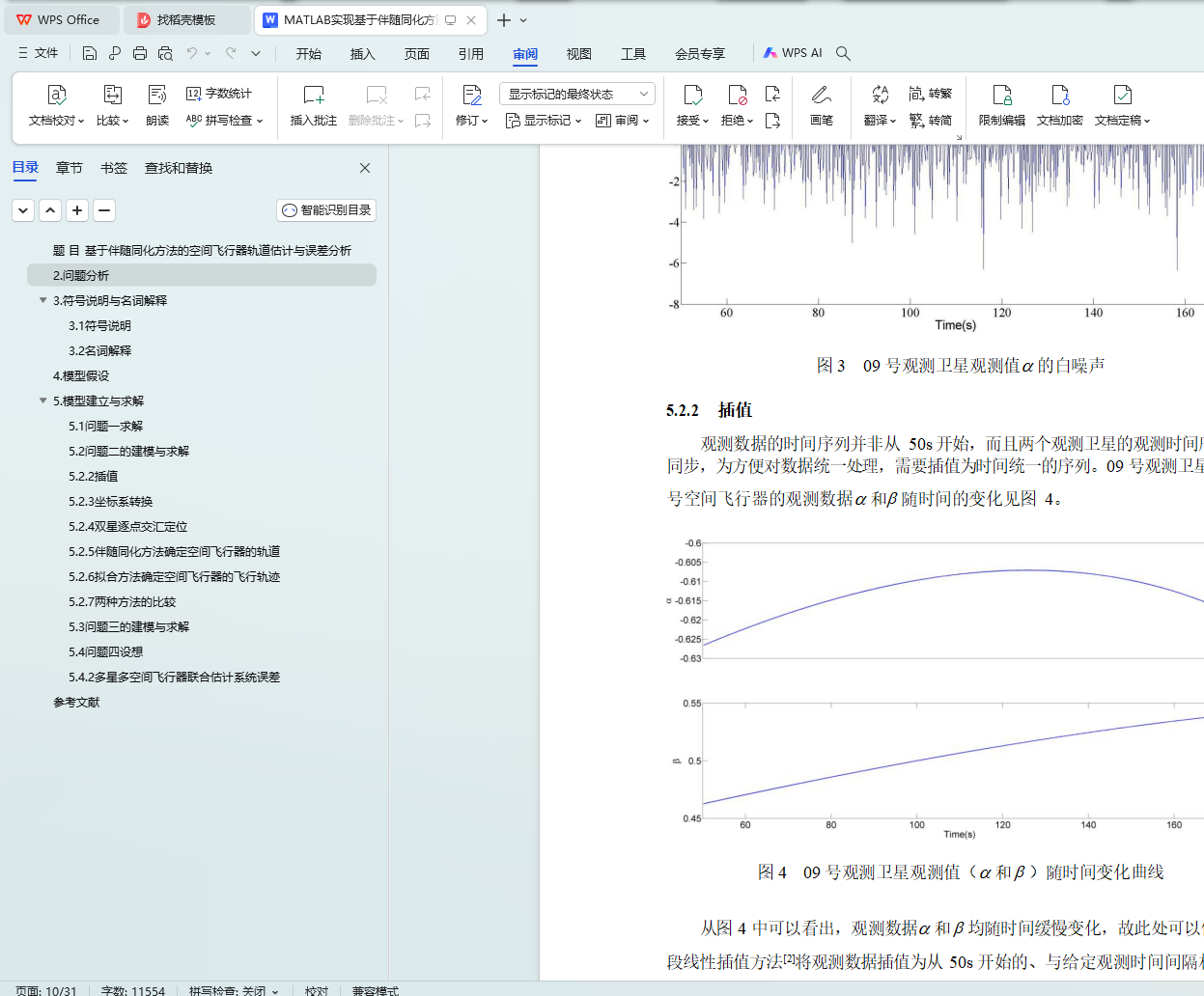1204x996 pixels.
Task: Switch to 章节 panel tab
Action: (70, 168)
